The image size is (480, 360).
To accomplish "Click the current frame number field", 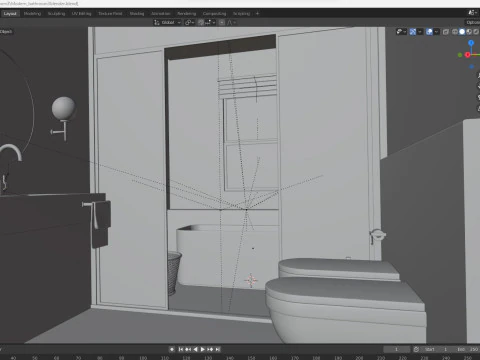I will (397, 349).
